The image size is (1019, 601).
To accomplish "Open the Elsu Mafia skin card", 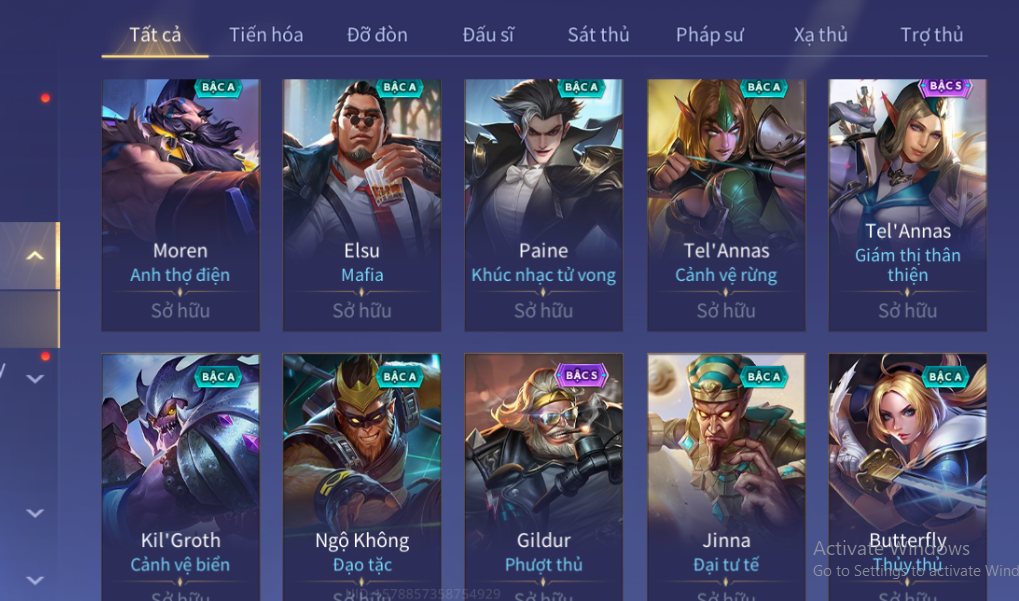I will pos(362,205).
